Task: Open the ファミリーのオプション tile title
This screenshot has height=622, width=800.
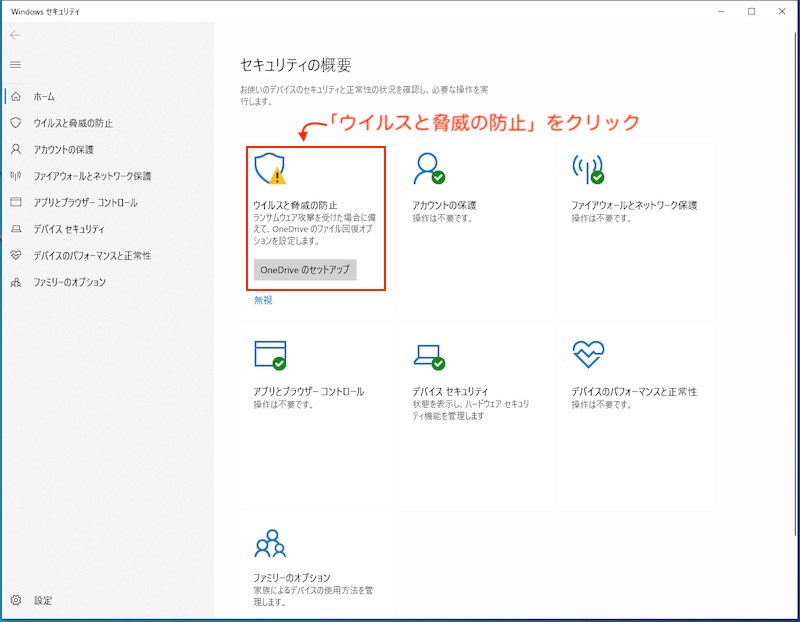Action: click(292, 578)
